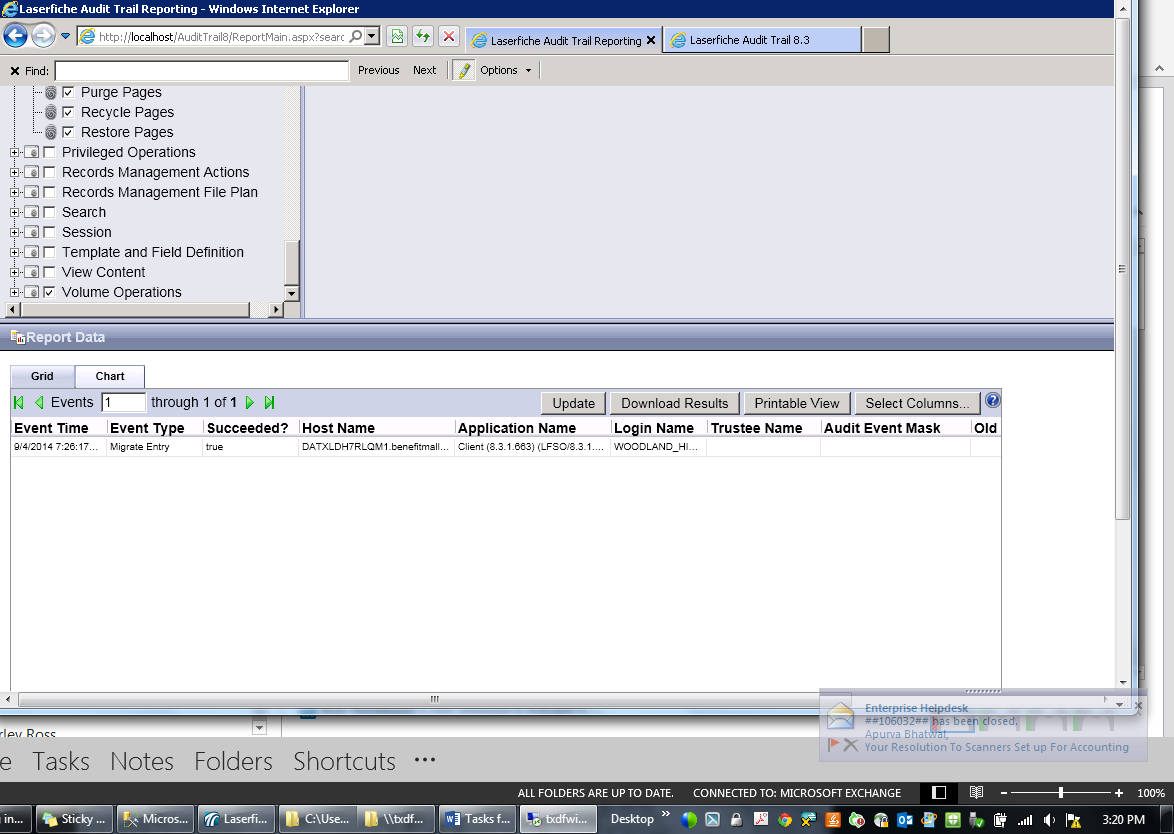Open the Find bar Options dropdown
This screenshot has width=1174, height=834.
tap(505, 70)
